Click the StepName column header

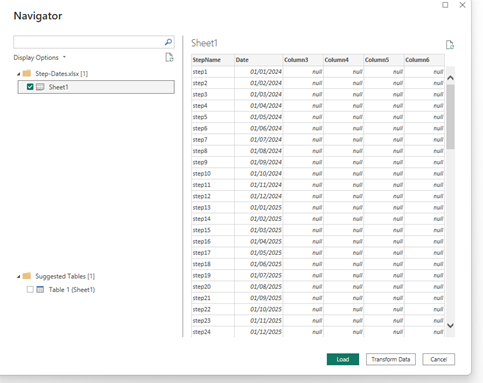point(213,60)
